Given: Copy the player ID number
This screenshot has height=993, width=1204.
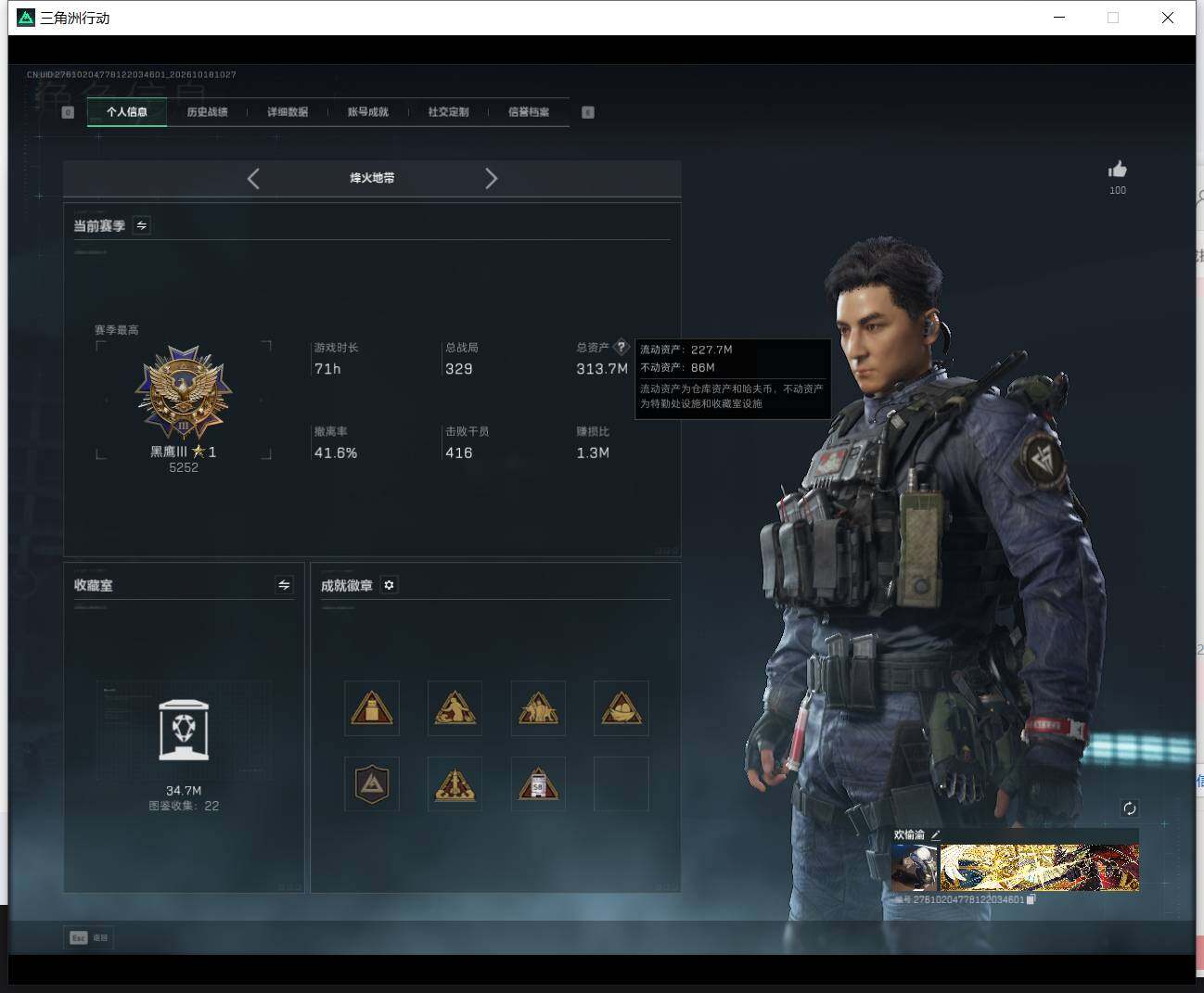Looking at the screenshot, I should pos(1031,899).
